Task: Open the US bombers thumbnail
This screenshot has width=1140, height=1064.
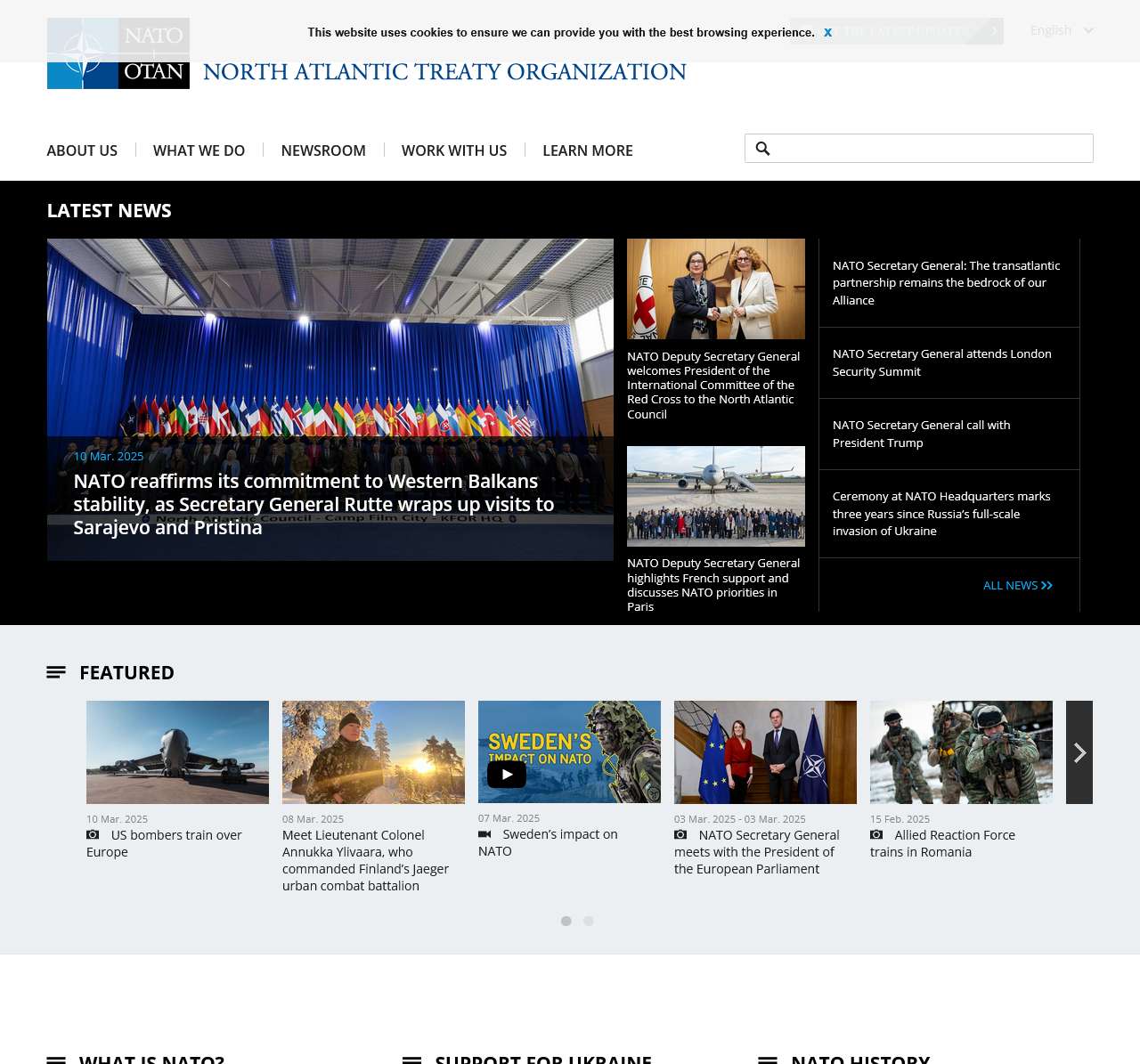Action: (177, 752)
